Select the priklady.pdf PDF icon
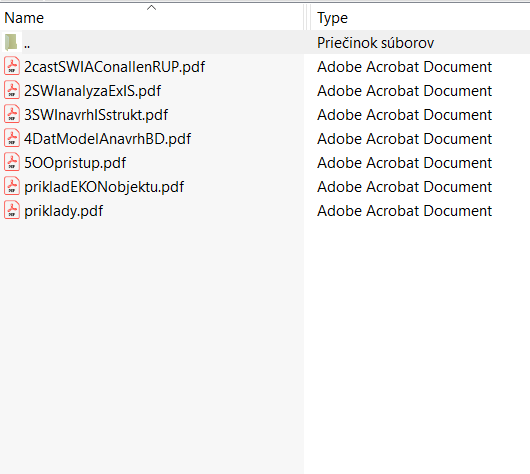Image resolution: width=530 pixels, height=474 pixels. (12, 210)
